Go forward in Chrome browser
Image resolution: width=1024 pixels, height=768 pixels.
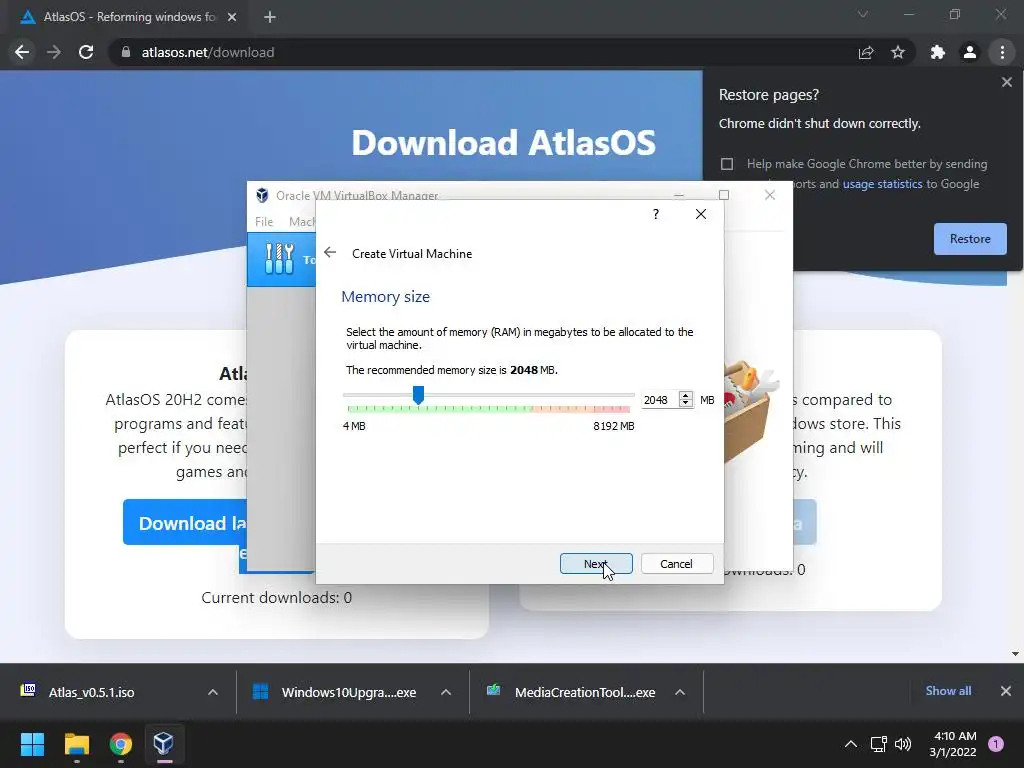[x=54, y=52]
